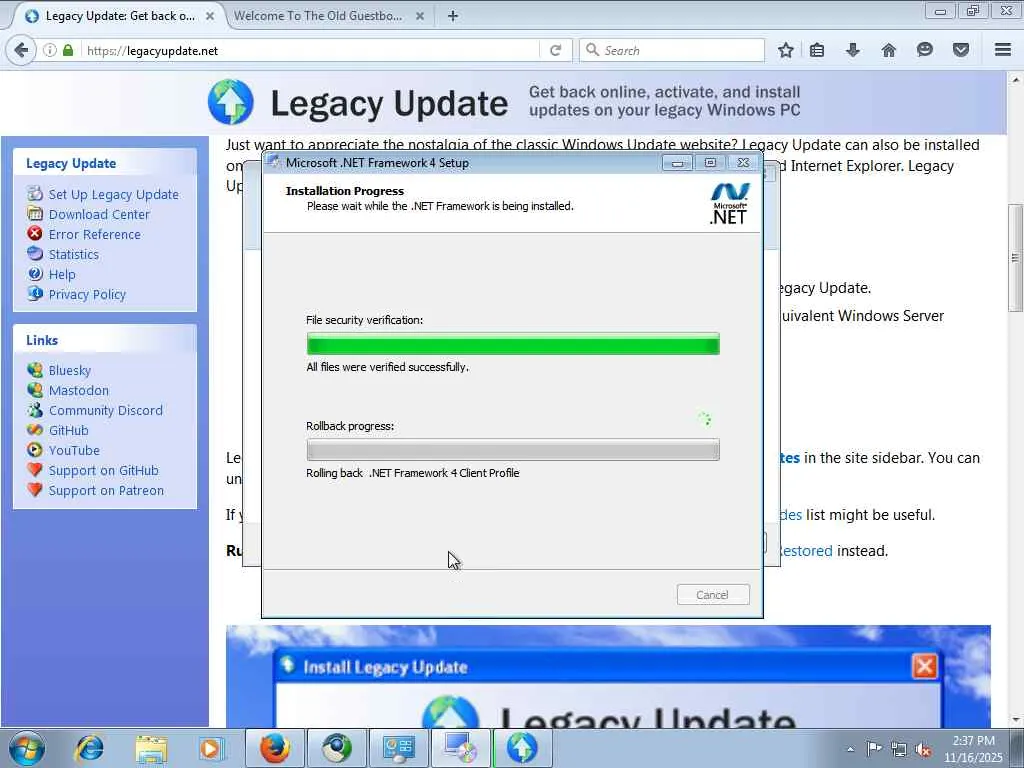Click the setup window title bar icon
The image size is (1024, 768).
pyautogui.click(x=274, y=163)
